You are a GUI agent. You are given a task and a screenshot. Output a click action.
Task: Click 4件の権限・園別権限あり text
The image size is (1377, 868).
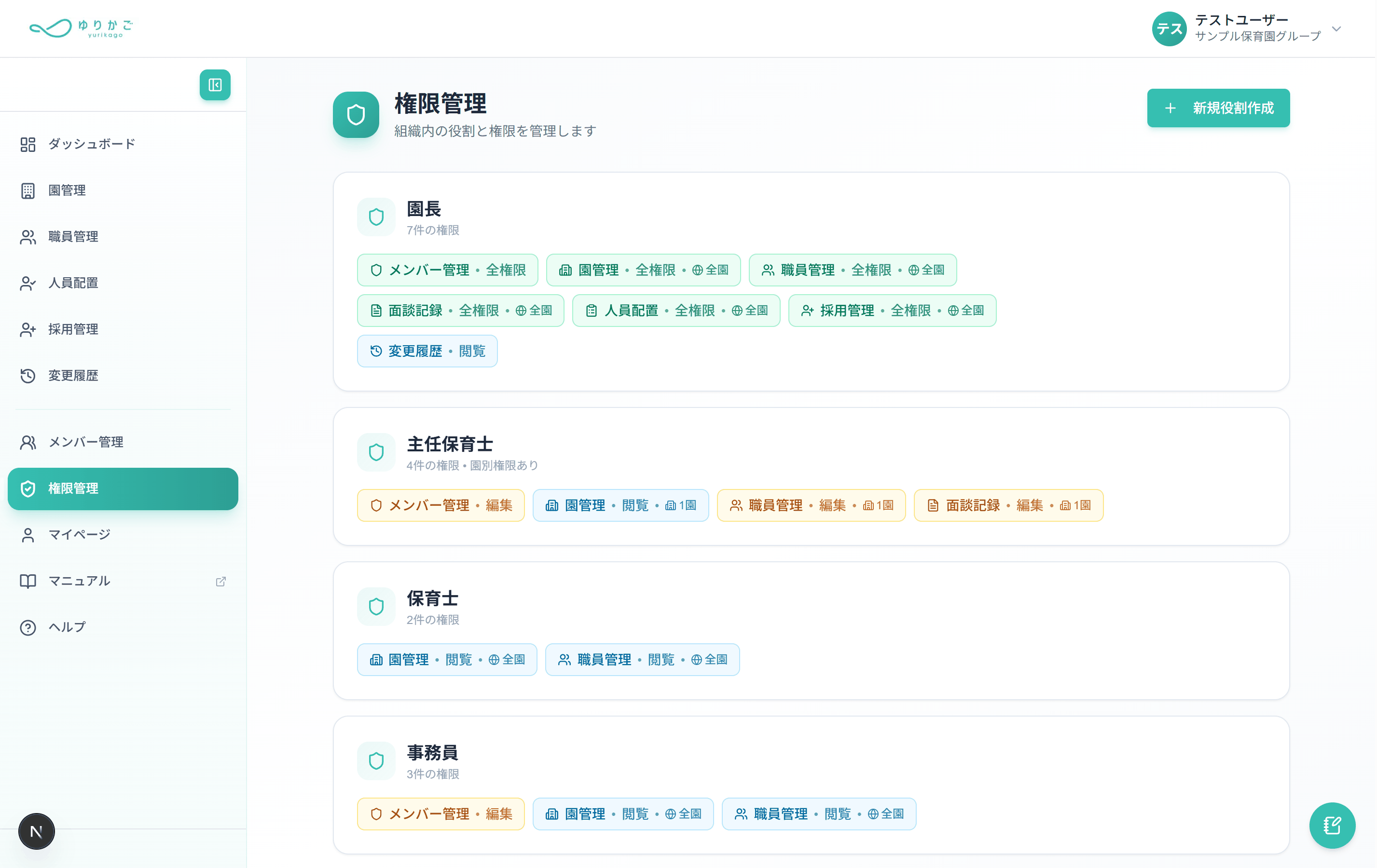pos(472,465)
